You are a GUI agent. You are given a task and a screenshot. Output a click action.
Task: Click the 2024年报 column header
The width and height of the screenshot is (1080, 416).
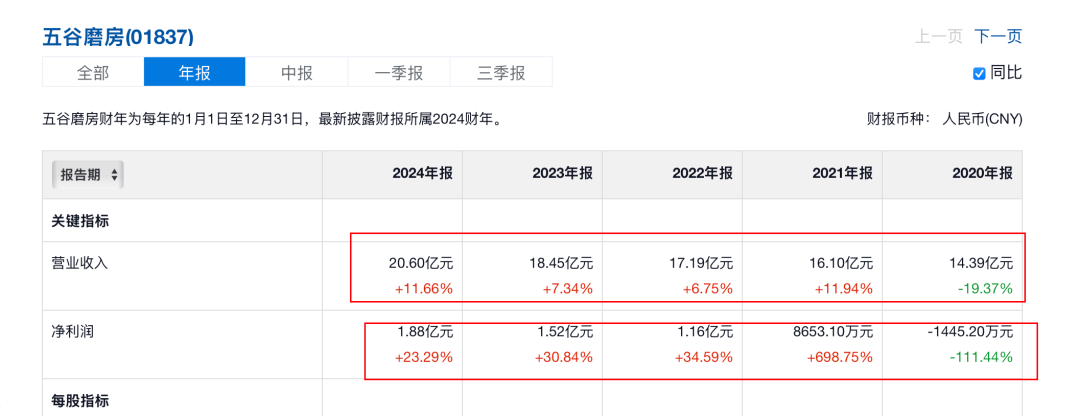423,174
